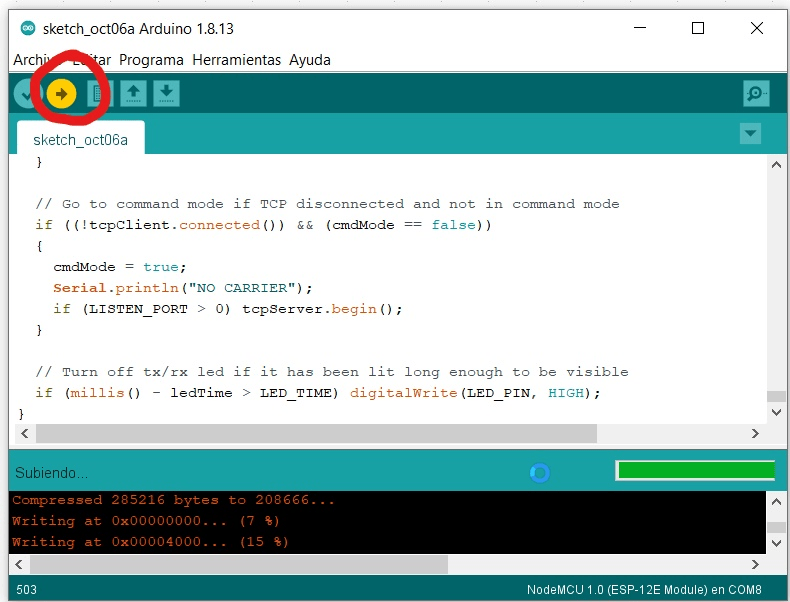This screenshot has width=790, height=602.
Task: Click the "NO CARRIER" string in code
Action: click(238, 288)
